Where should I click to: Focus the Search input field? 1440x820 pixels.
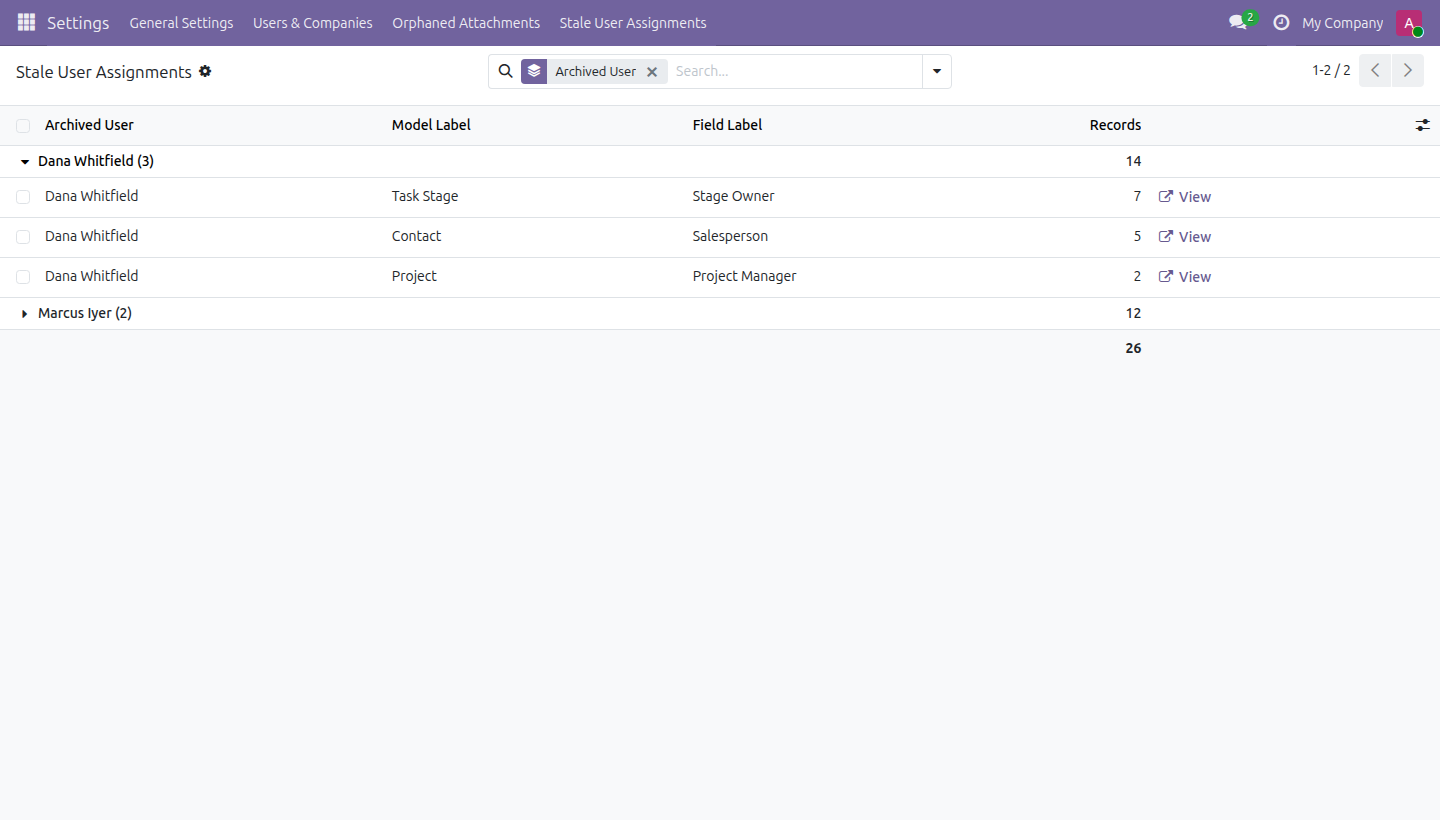click(x=796, y=71)
